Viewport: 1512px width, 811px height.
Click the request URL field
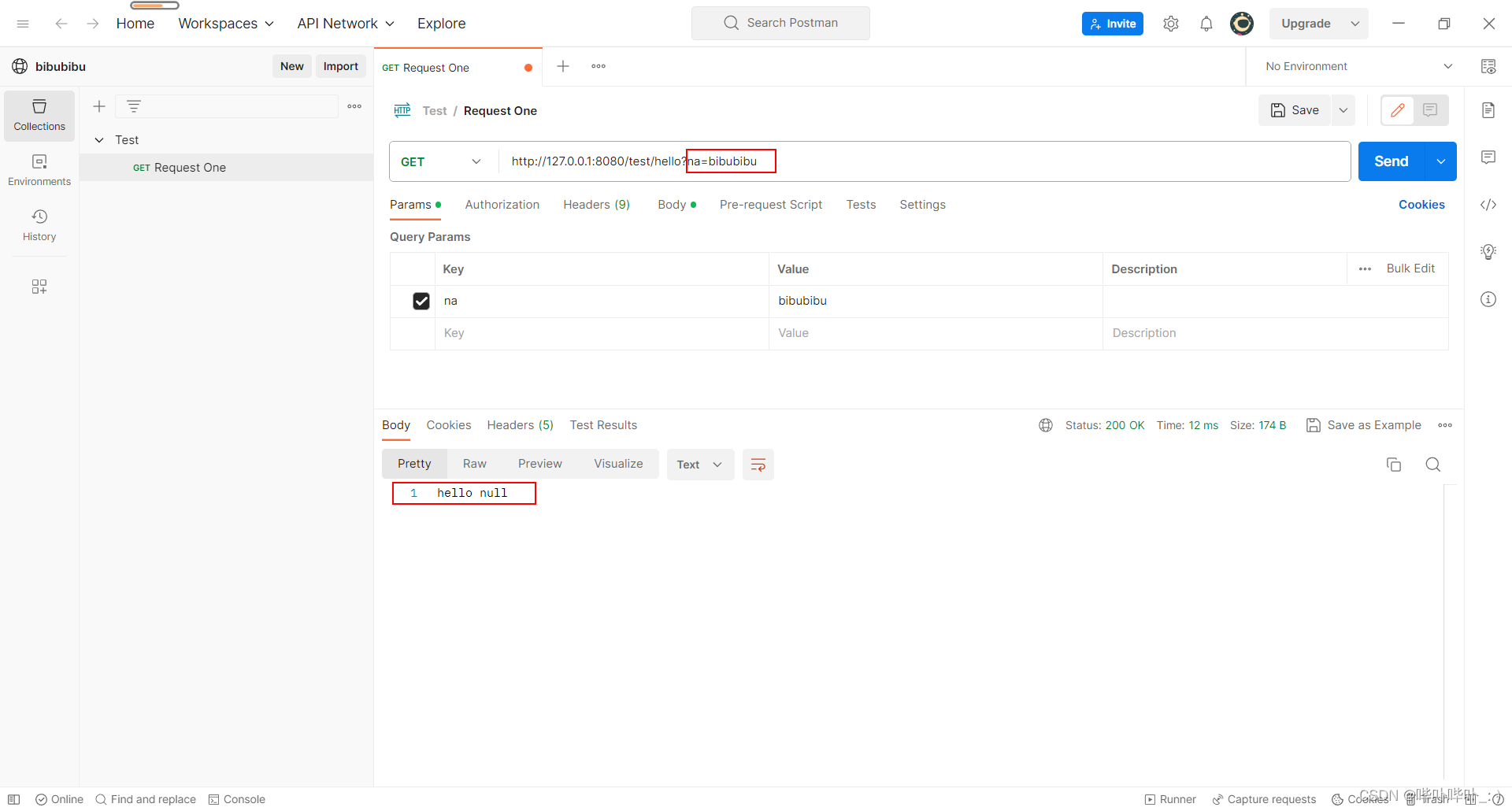tap(924, 161)
